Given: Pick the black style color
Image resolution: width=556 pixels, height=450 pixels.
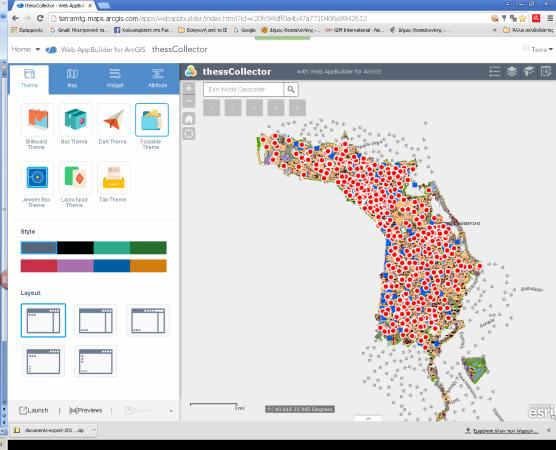Looking at the screenshot, I should click(x=75, y=248).
